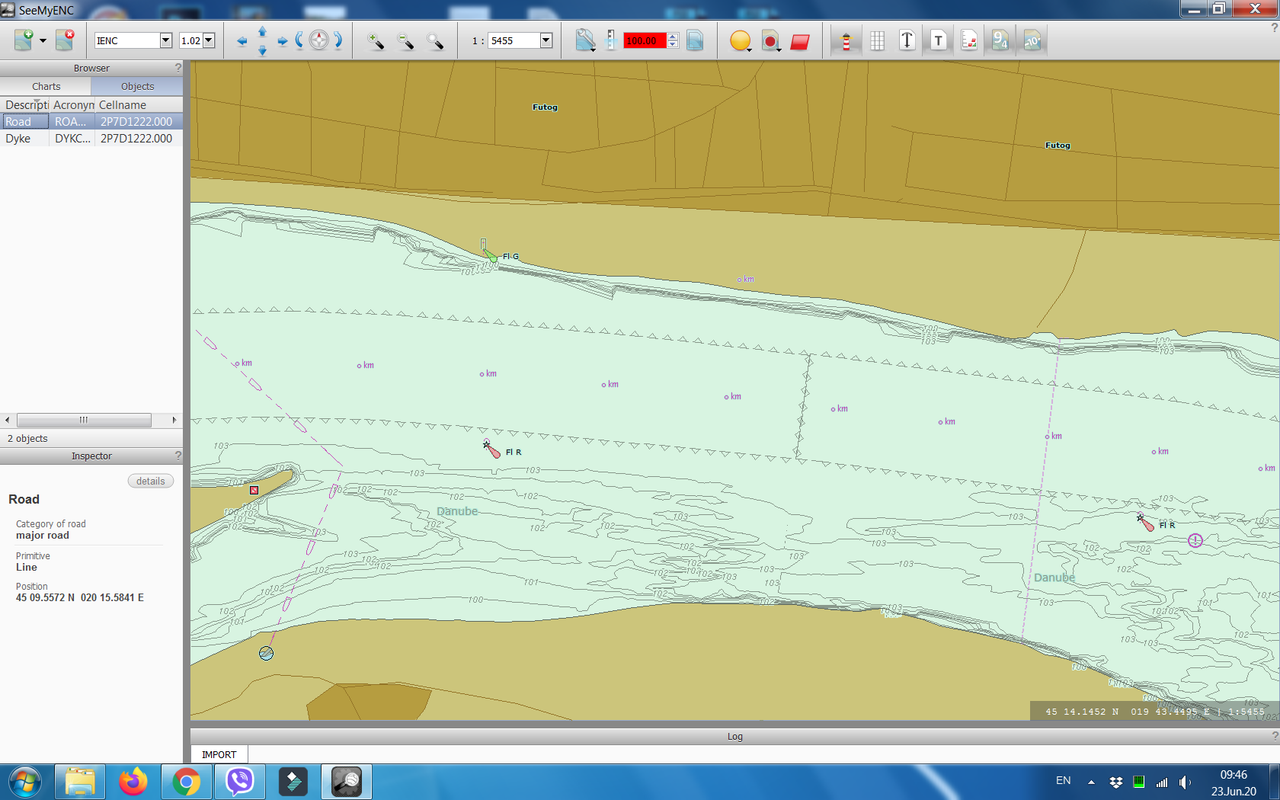Open Chrome from taskbar

186,781
